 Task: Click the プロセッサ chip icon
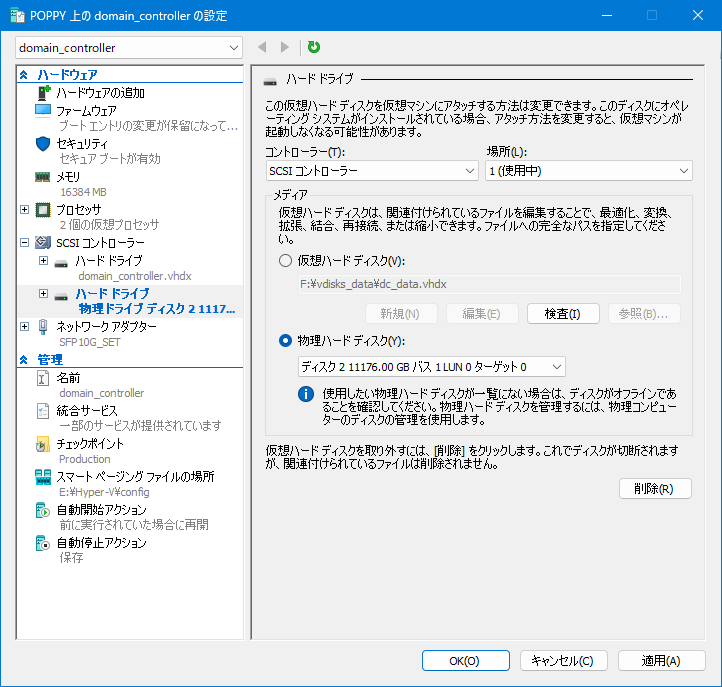[43, 210]
